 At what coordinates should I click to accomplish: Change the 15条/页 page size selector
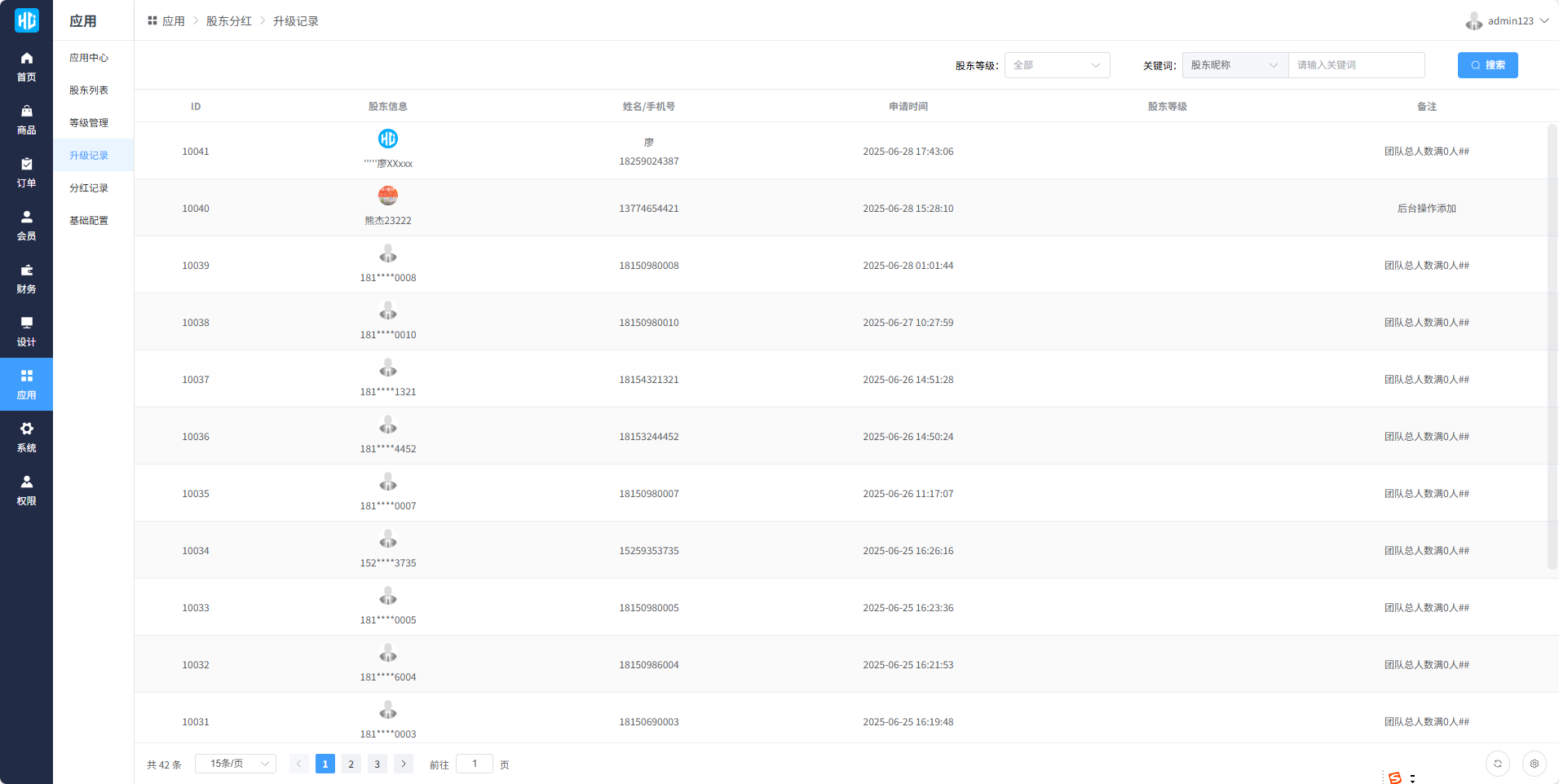[x=236, y=764]
